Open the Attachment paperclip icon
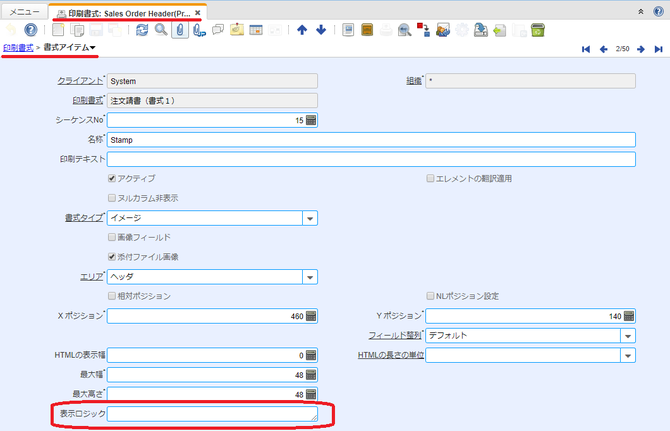670x431 pixels. pyautogui.click(x=180, y=30)
